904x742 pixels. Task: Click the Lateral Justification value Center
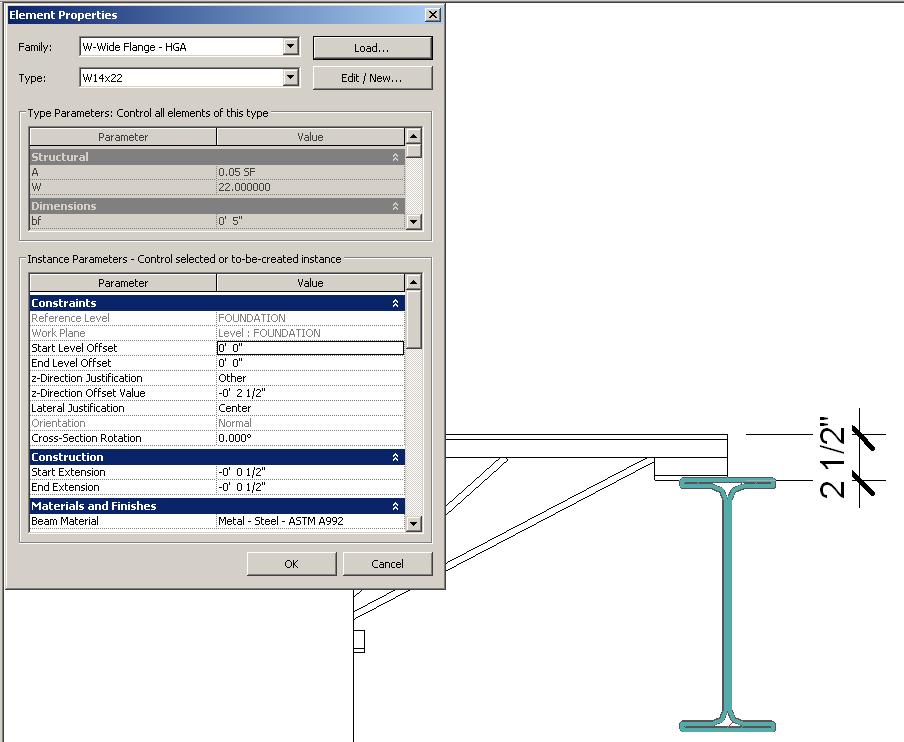coord(310,408)
